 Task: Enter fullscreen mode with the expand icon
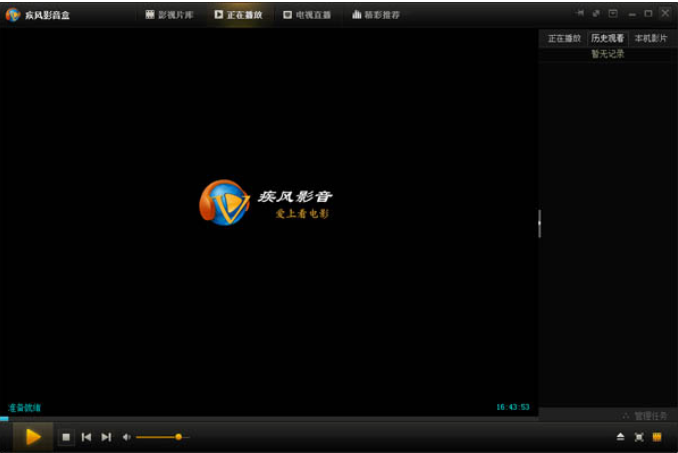(639, 437)
